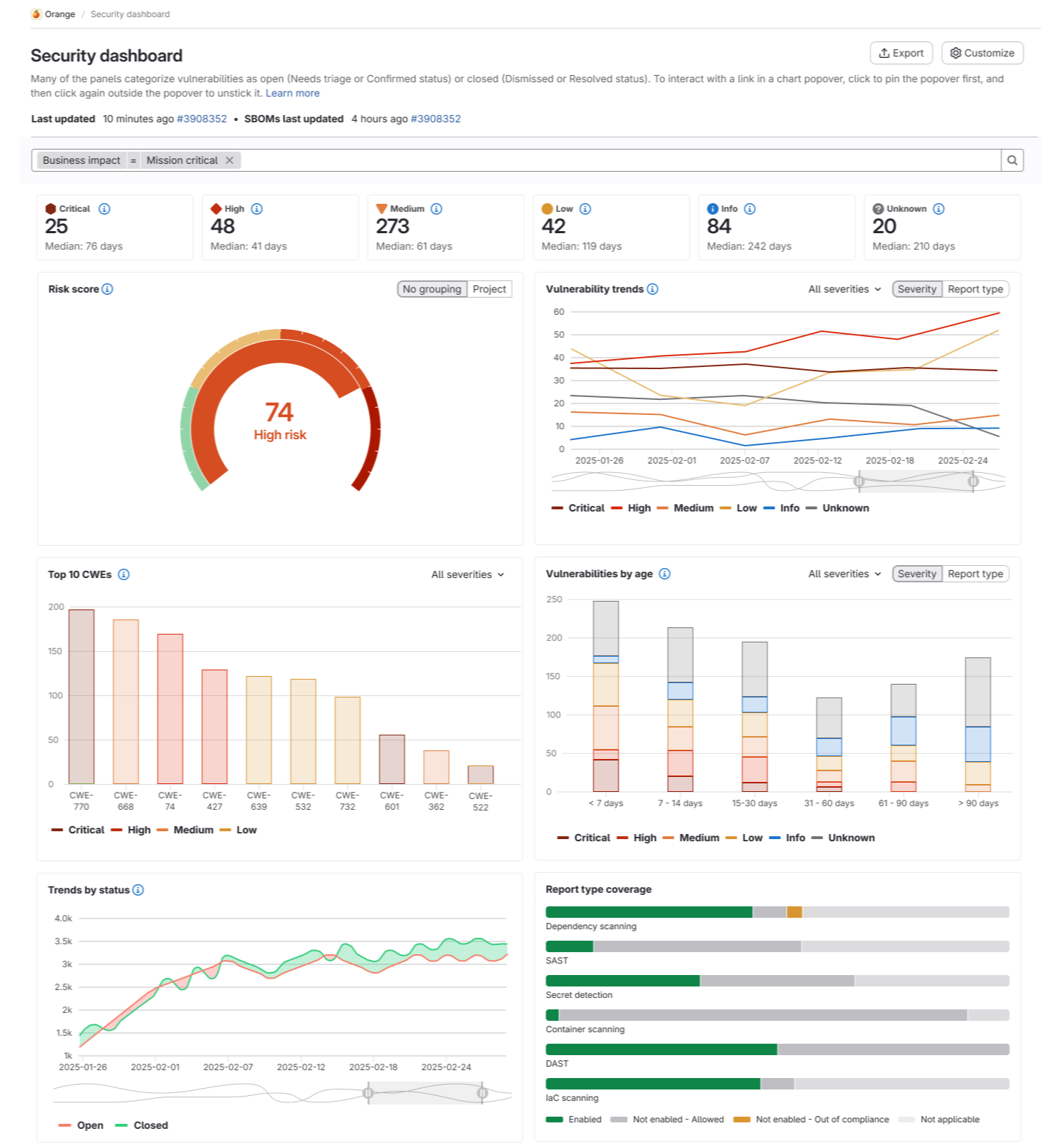Image resolution: width=1064 pixels, height=1146 pixels.
Task: Open All severities dropdown in Top 10 CWEs
Action: click(468, 574)
